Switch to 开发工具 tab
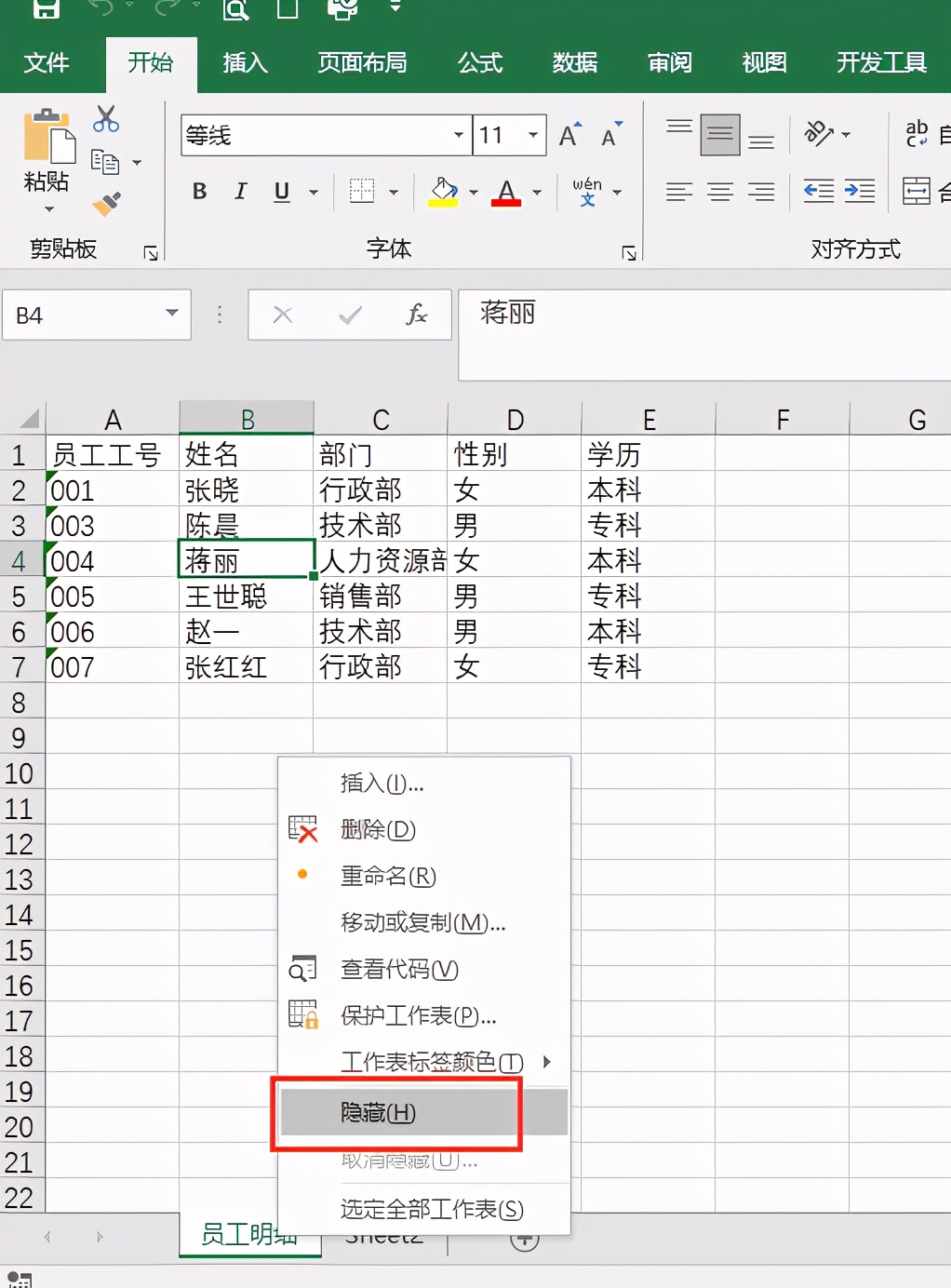The image size is (951, 1288). pyautogui.click(x=881, y=62)
